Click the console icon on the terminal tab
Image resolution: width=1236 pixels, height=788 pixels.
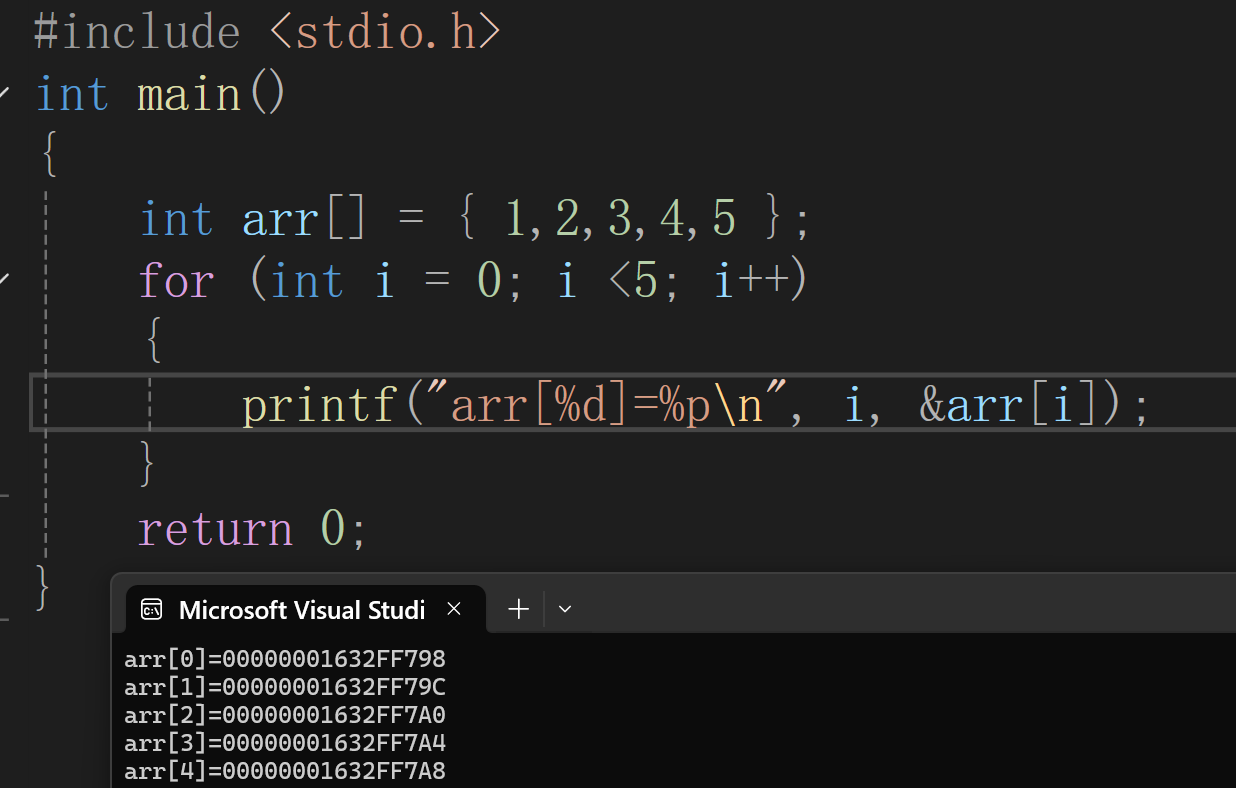click(152, 610)
